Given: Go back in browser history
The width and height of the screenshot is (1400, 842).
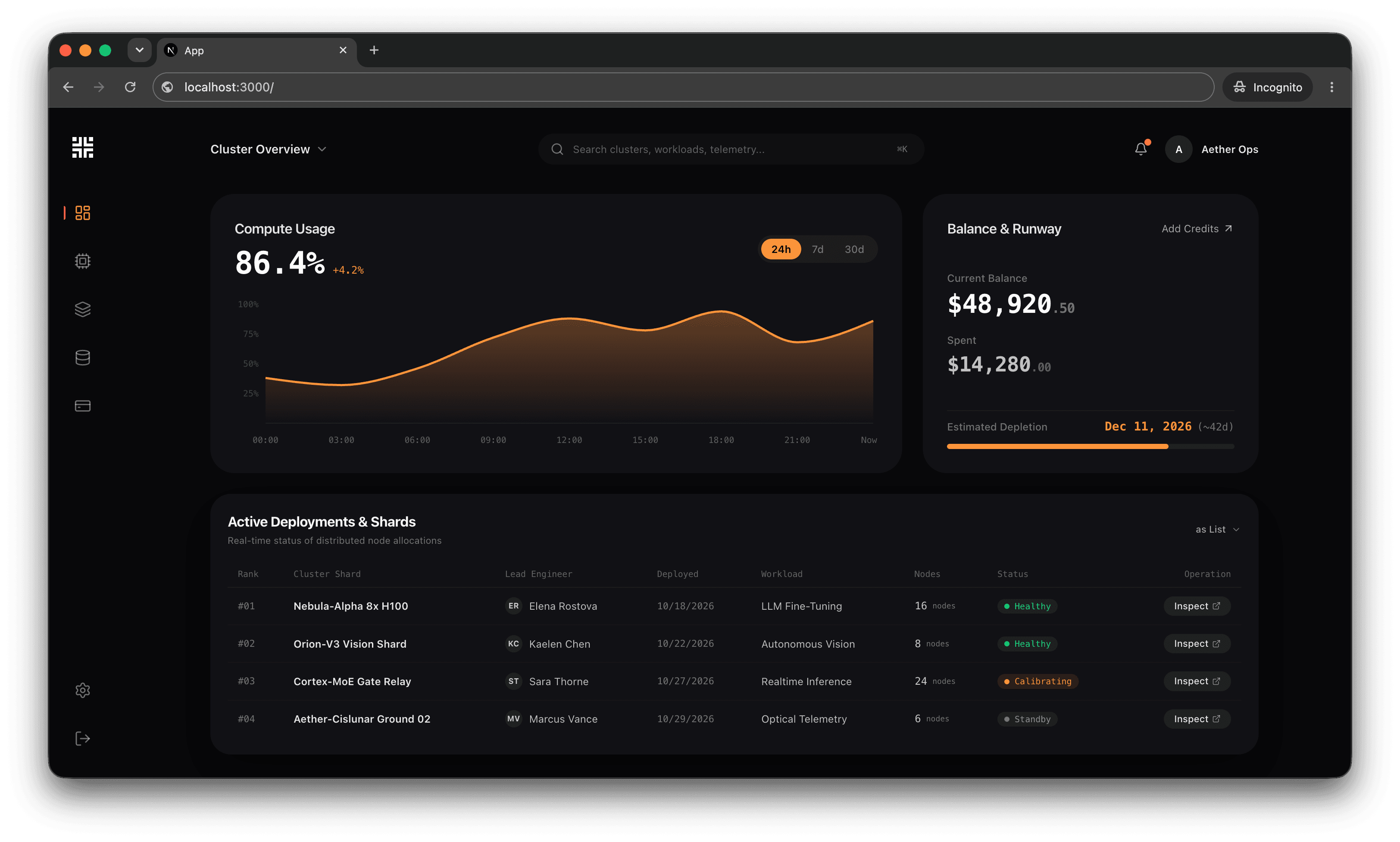Looking at the screenshot, I should (68, 87).
